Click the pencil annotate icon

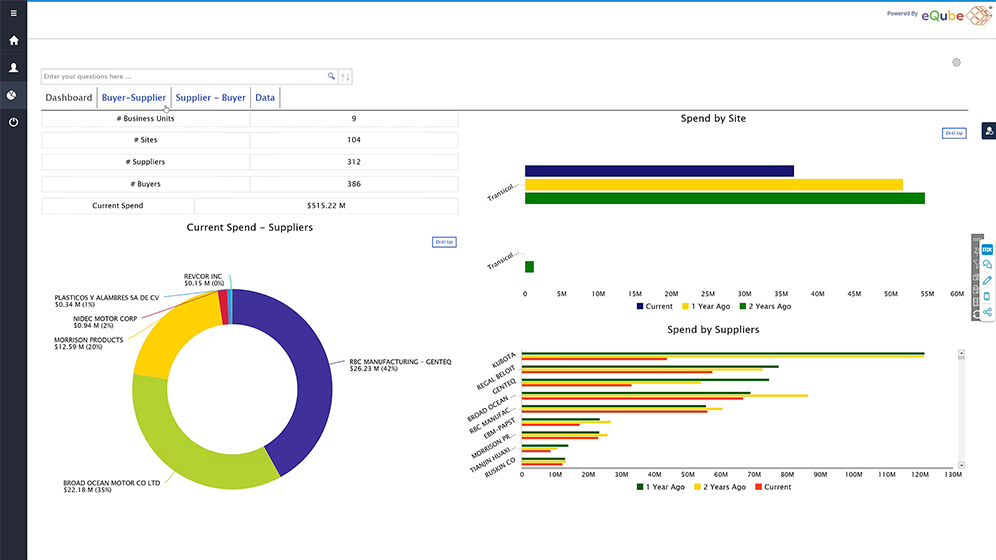(x=987, y=280)
